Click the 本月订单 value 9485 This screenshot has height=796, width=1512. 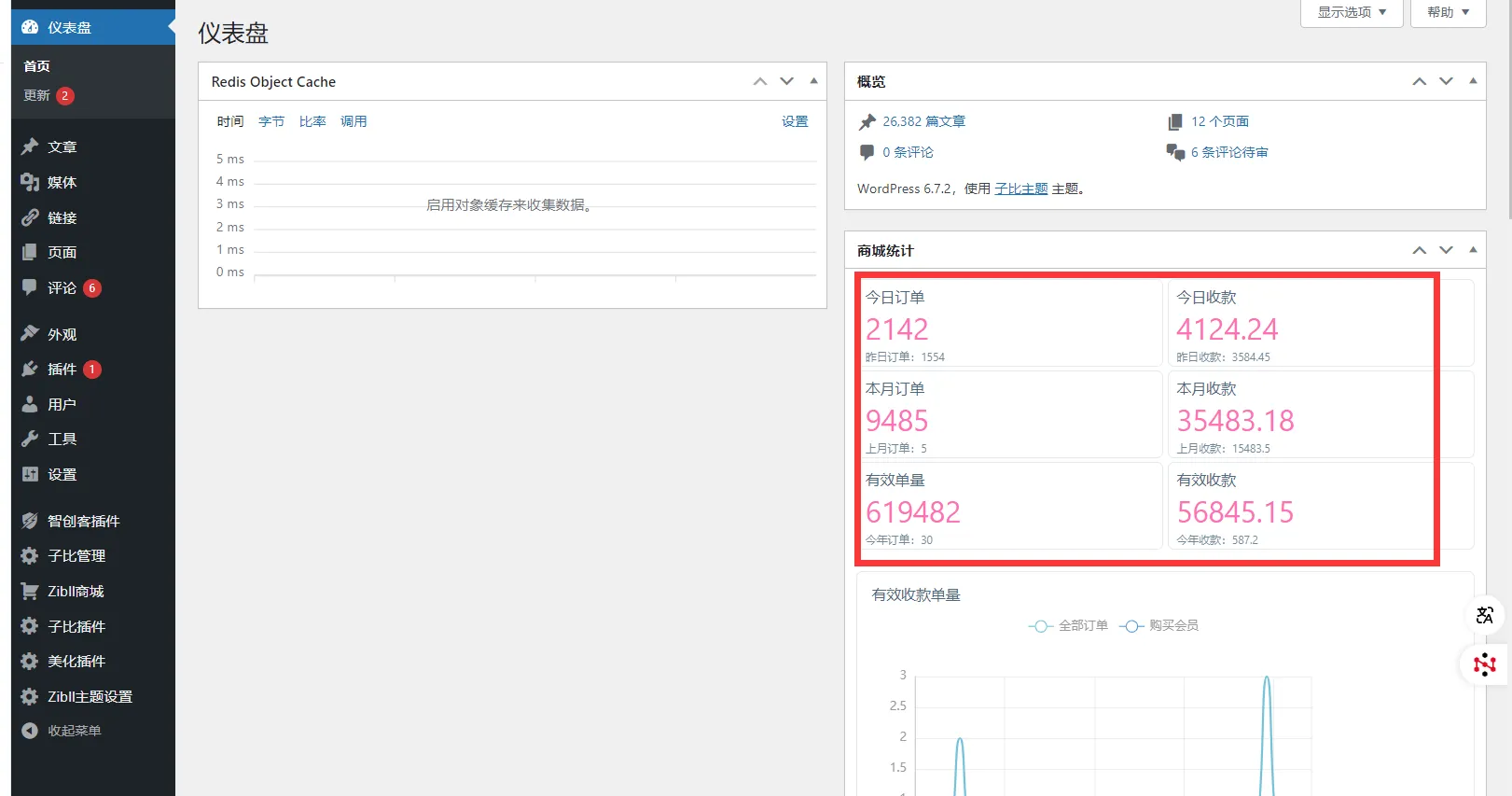click(897, 421)
